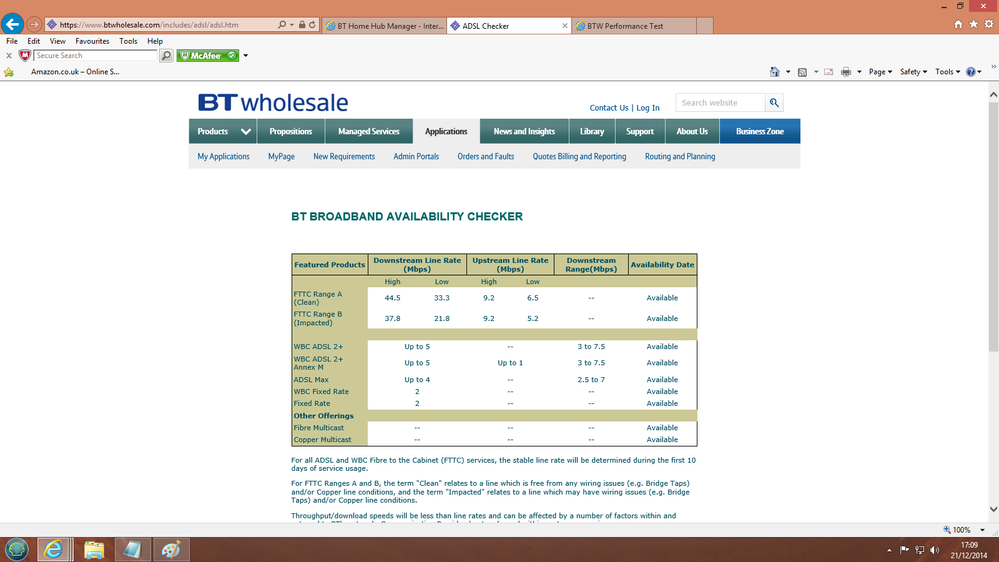Click the BT wholesale logo

(x=273, y=103)
